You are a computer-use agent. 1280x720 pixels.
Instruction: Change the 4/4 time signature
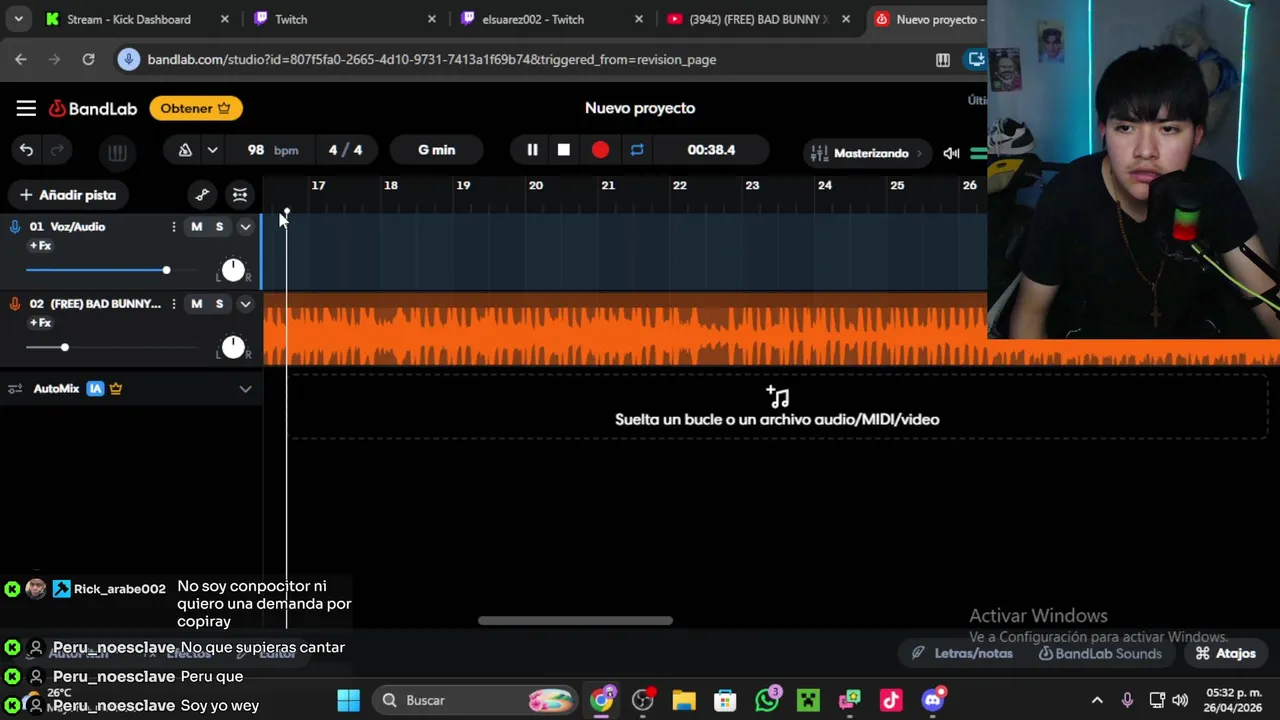pos(345,150)
